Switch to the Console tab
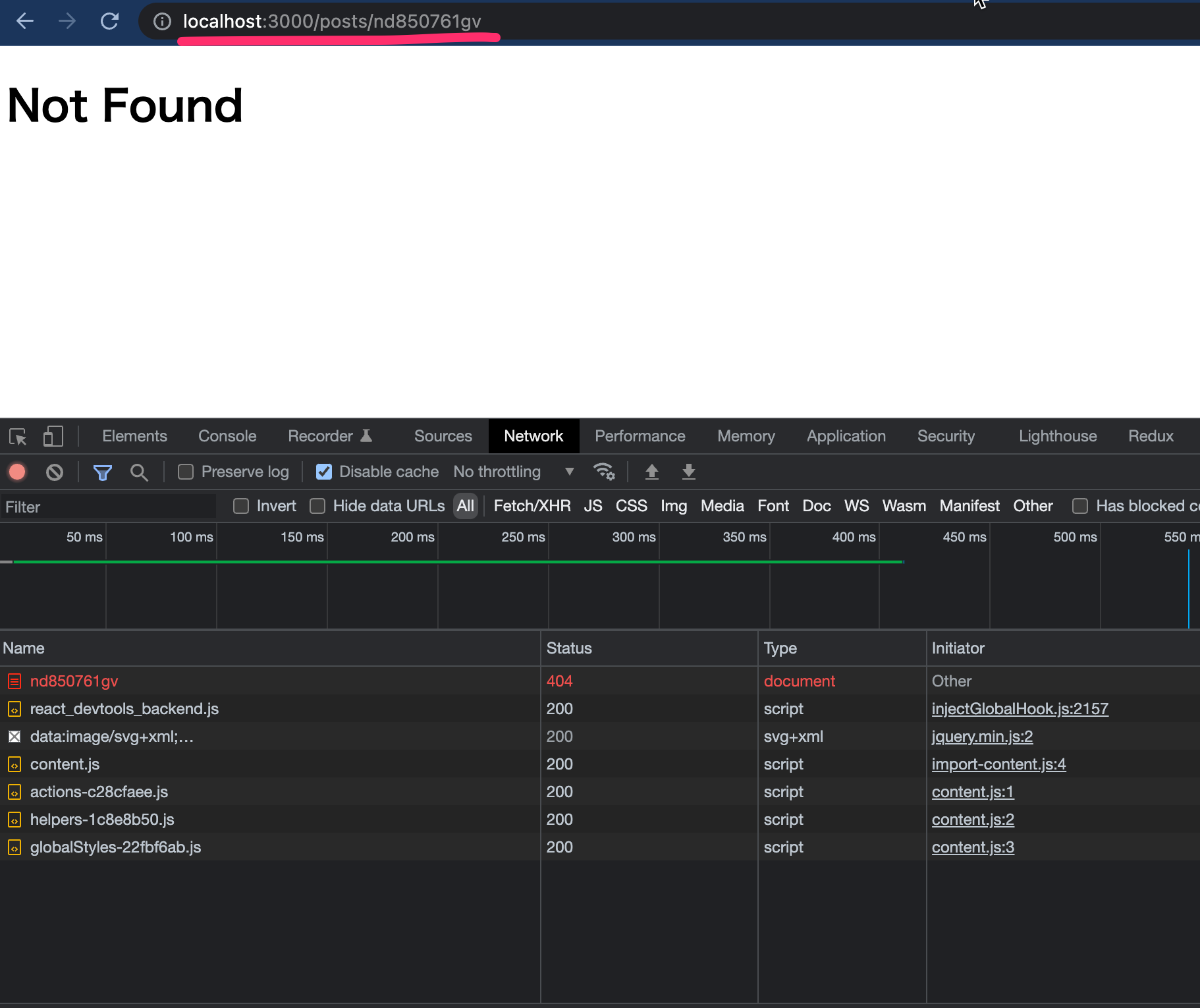 (x=227, y=436)
